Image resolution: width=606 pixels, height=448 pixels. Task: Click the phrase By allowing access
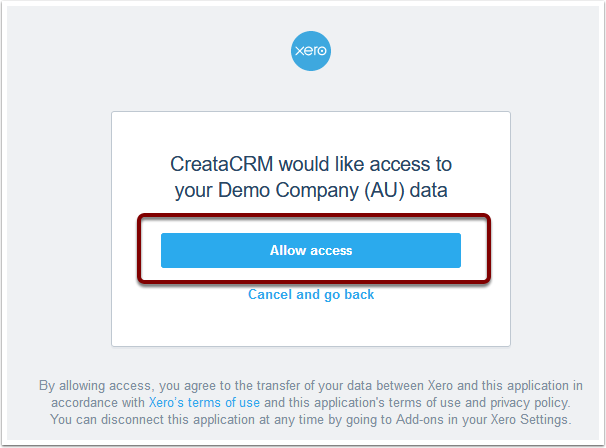click(x=95, y=385)
